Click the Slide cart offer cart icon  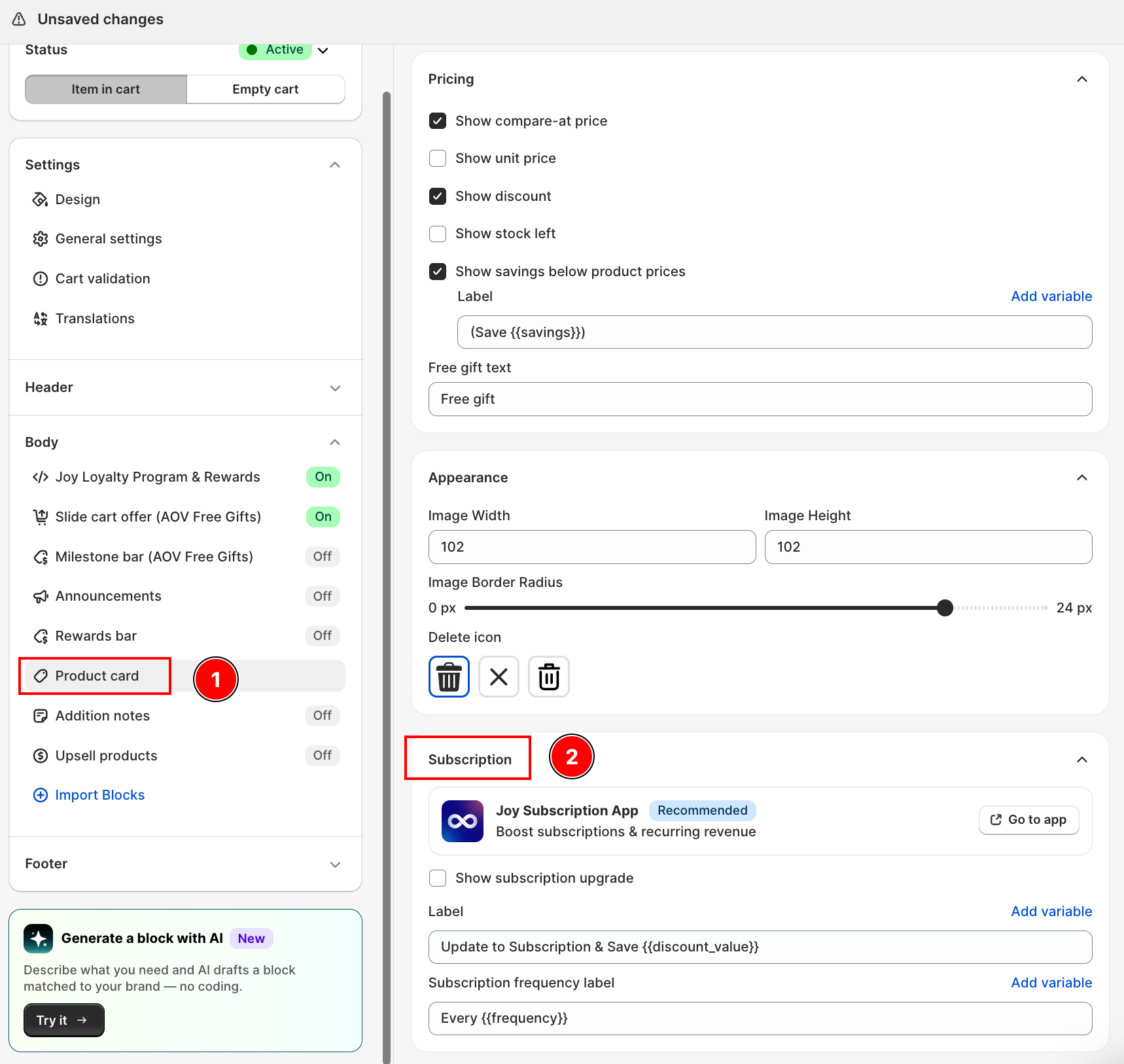41,517
